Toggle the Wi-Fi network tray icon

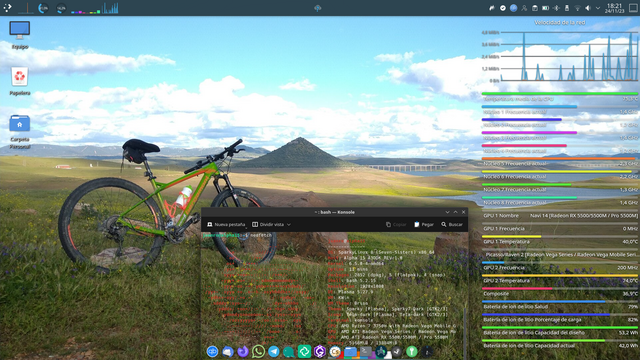pos(577,8)
